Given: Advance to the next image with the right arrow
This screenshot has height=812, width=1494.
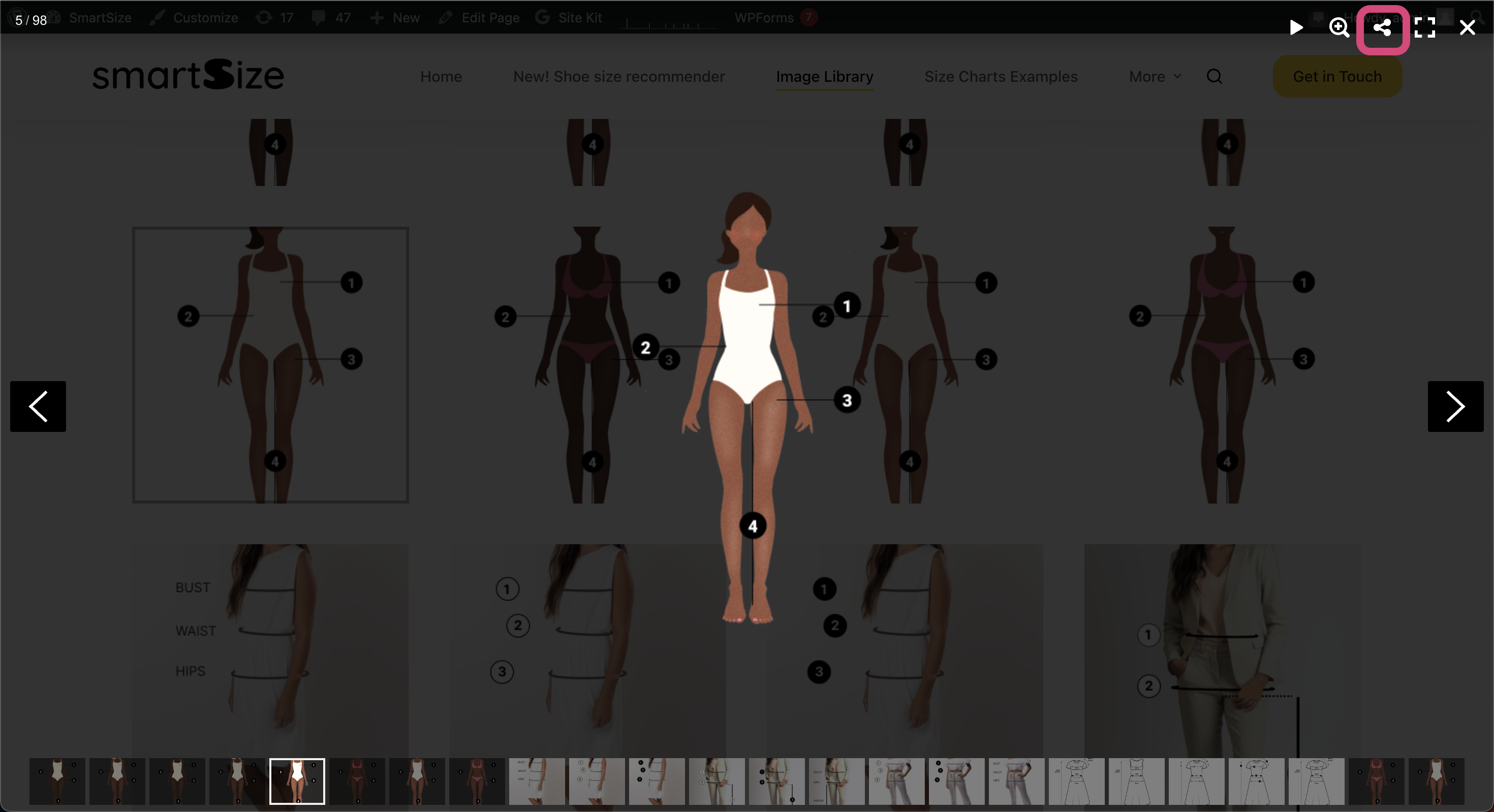Looking at the screenshot, I should click(1455, 406).
